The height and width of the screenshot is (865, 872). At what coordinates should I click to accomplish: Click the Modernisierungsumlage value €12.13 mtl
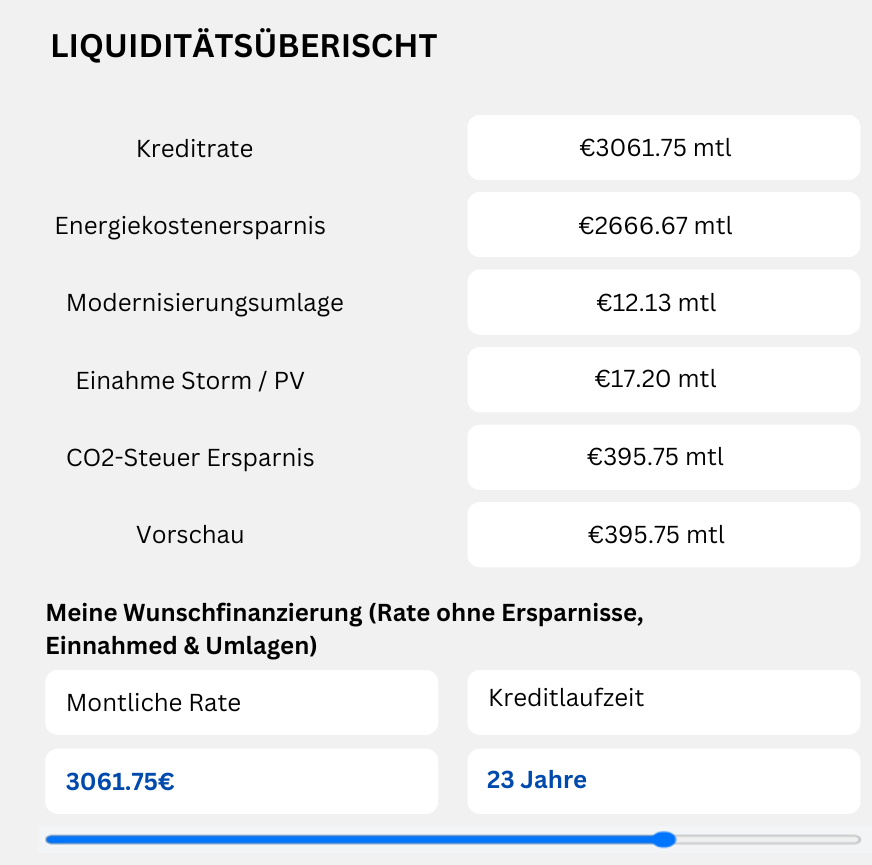point(663,302)
